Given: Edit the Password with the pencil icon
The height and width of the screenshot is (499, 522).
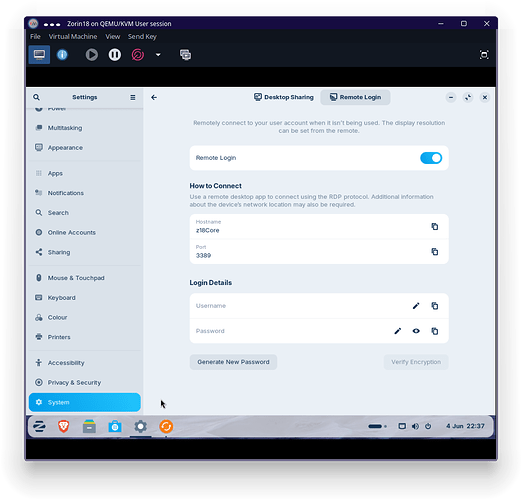Looking at the screenshot, I should coord(397,331).
